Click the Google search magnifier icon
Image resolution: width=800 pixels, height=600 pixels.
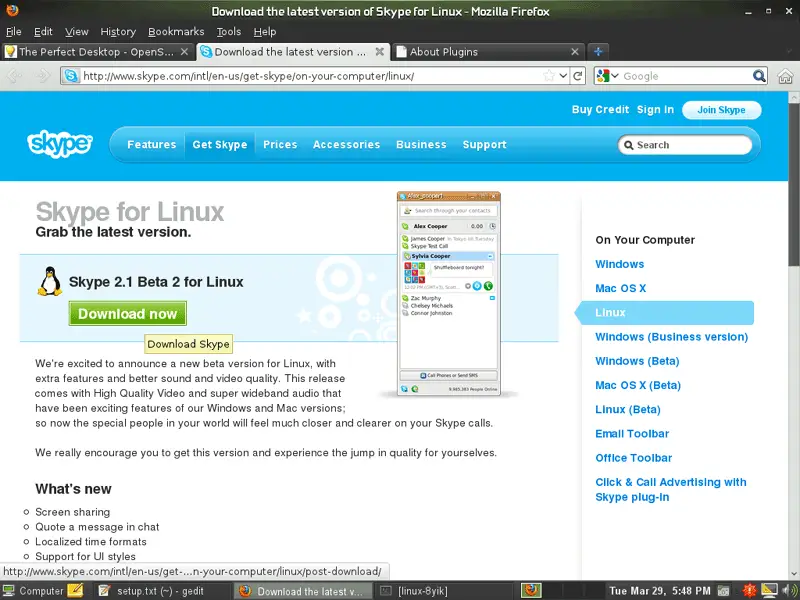(759, 76)
